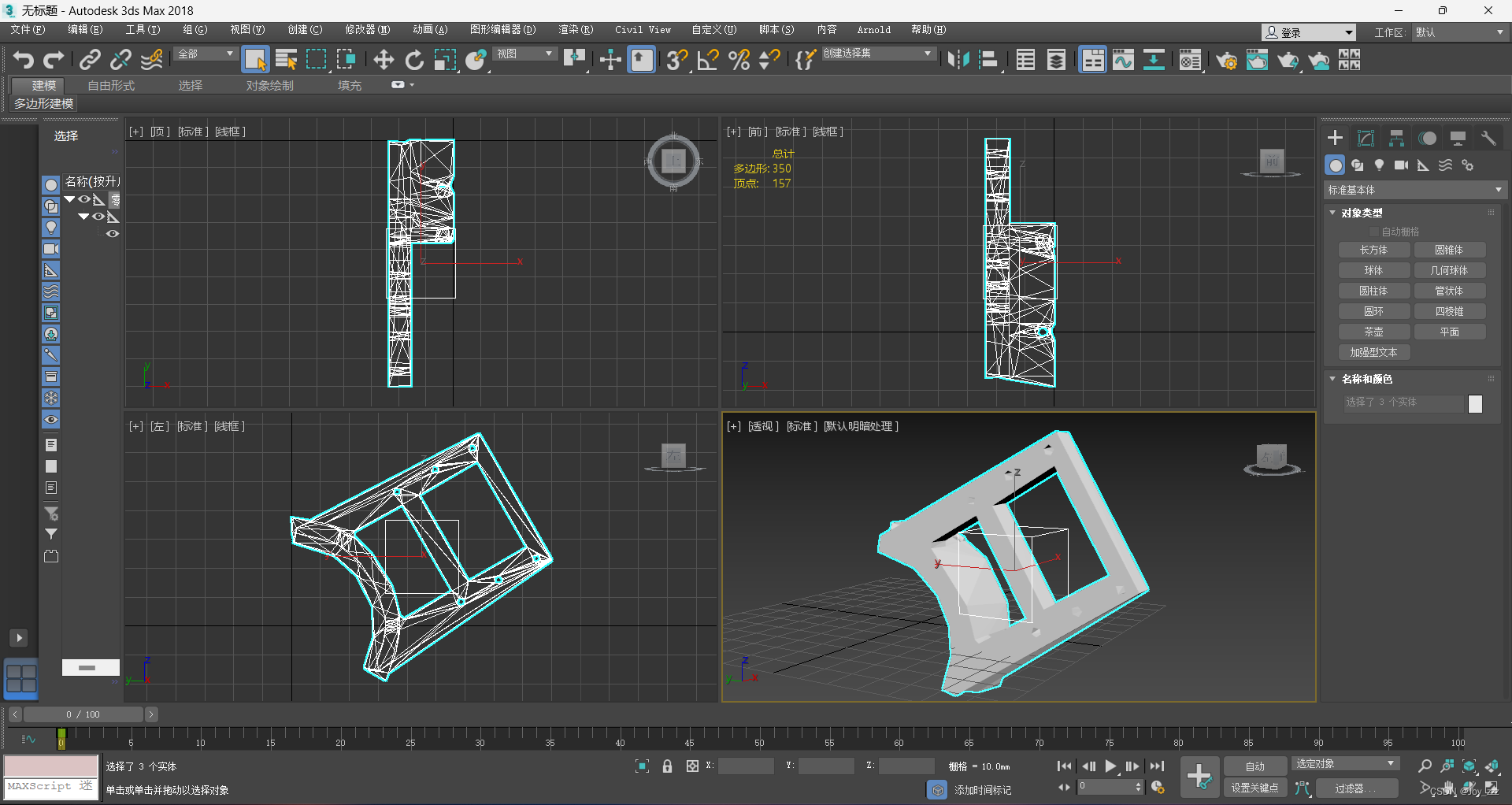Toggle the eye icon of top scene object
Viewport: 1512px width, 805px height.
tap(83, 199)
